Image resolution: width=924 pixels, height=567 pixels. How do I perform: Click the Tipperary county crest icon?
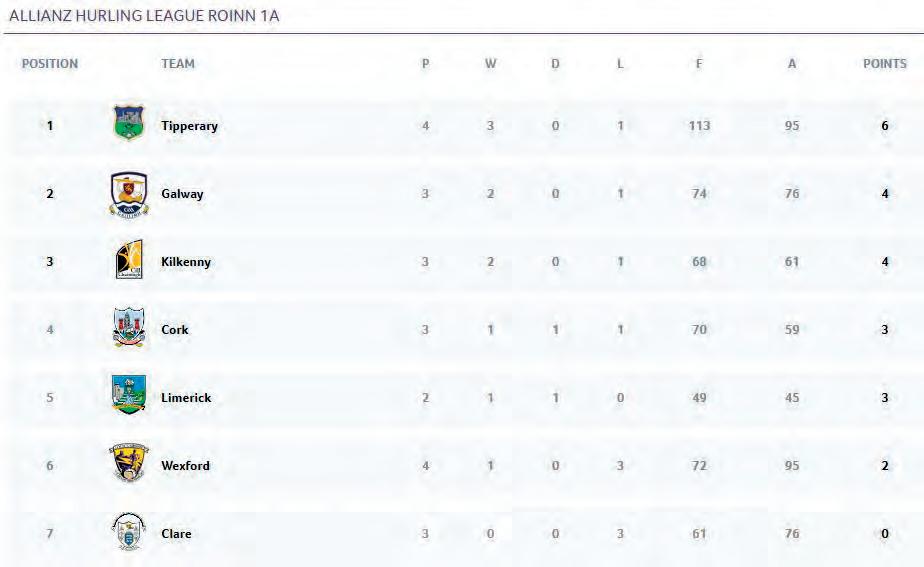click(x=128, y=123)
